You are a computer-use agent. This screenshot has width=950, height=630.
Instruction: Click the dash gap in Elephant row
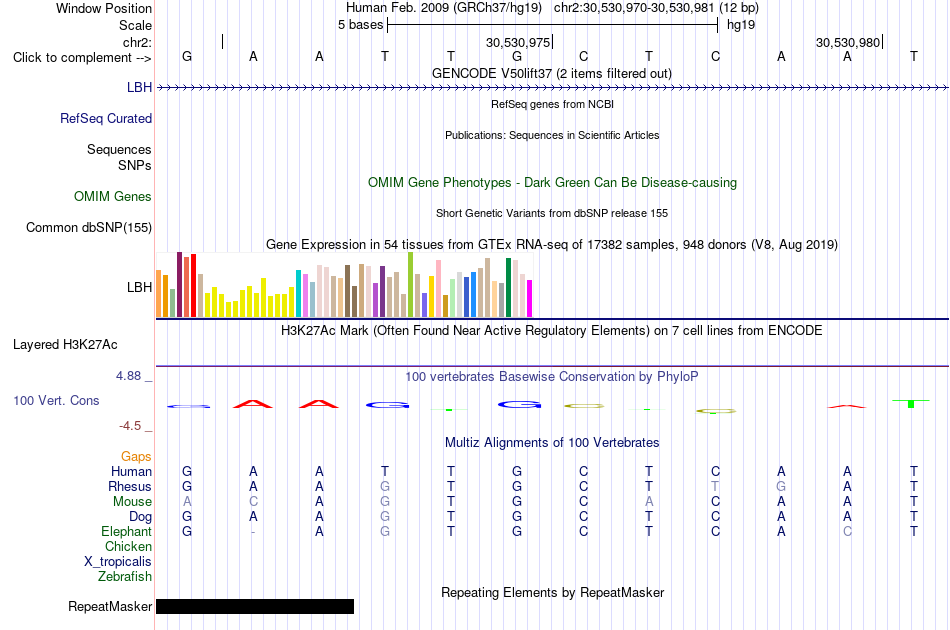click(x=253, y=532)
